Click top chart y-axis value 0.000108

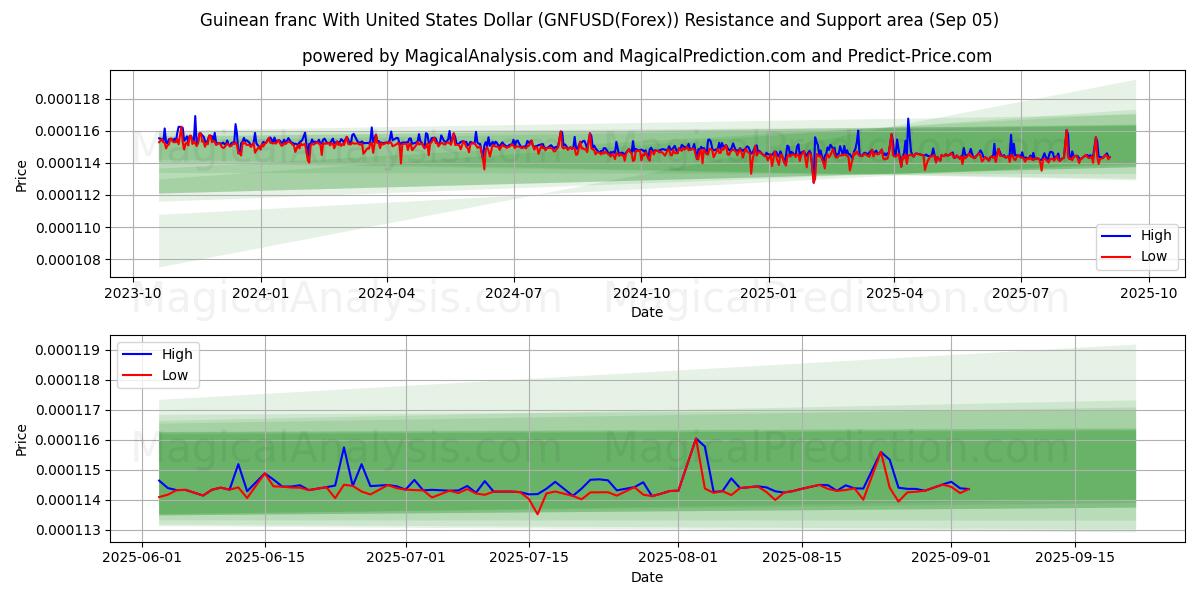68,260
